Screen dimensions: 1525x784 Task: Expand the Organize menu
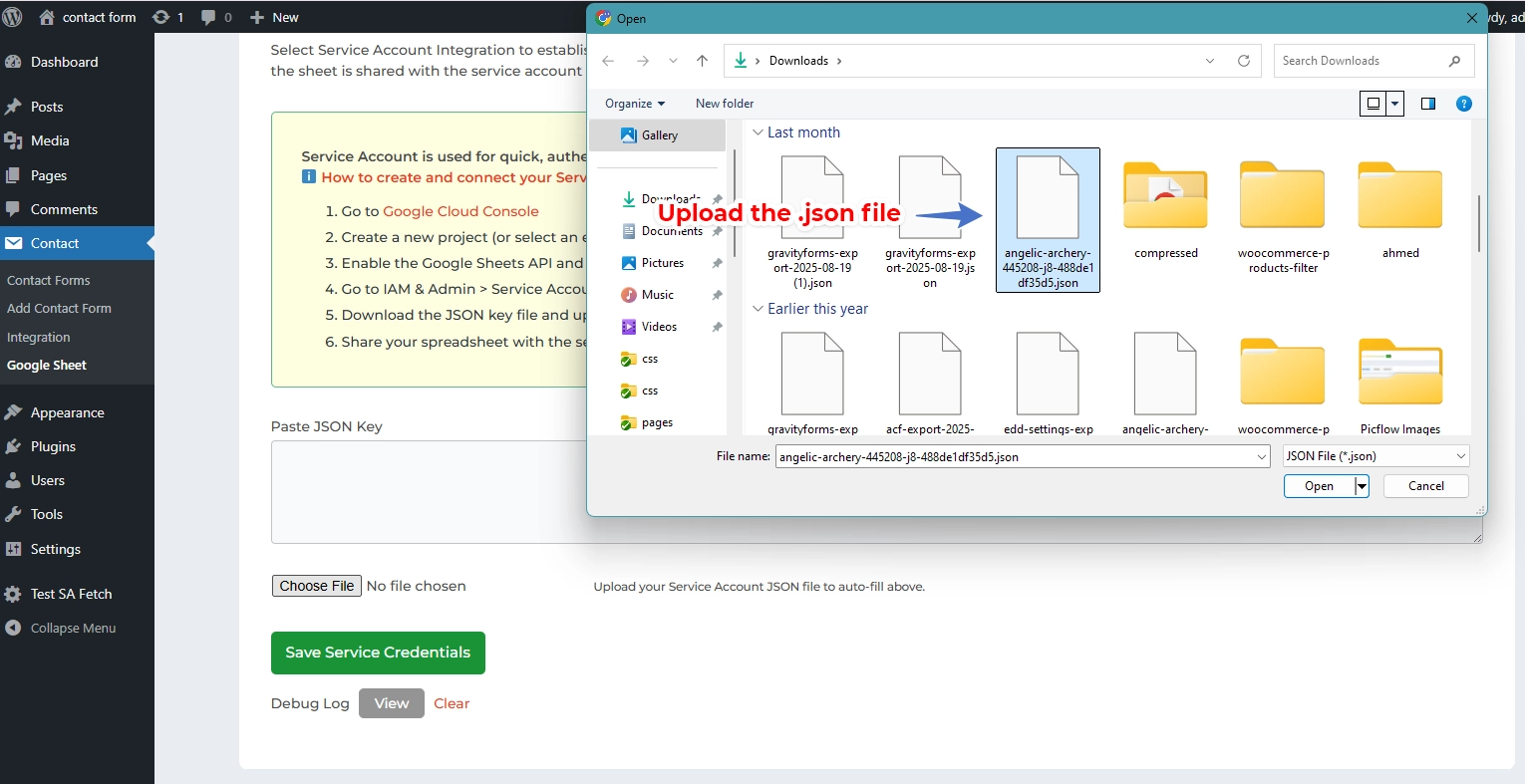[x=634, y=103]
